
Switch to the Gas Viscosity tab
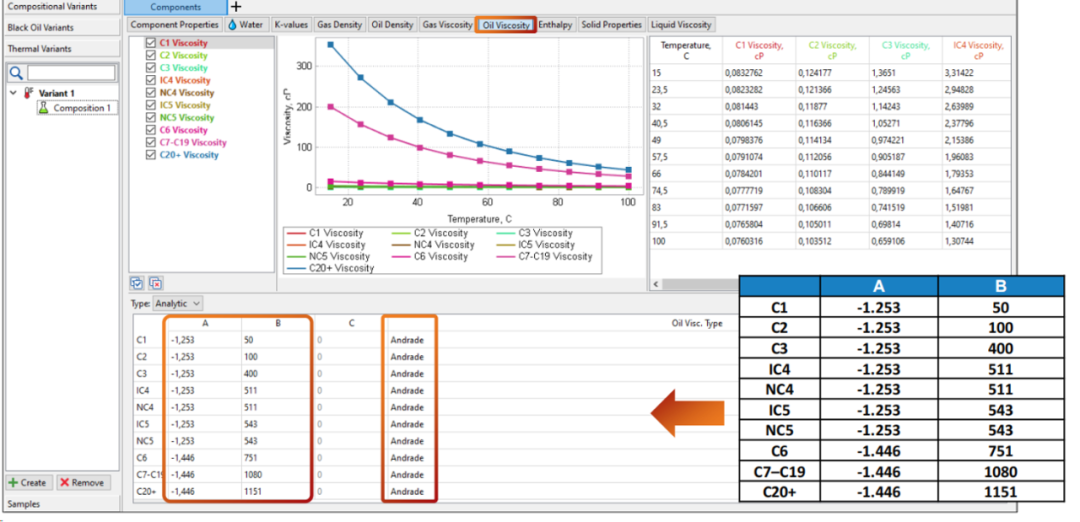click(x=446, y=25)
